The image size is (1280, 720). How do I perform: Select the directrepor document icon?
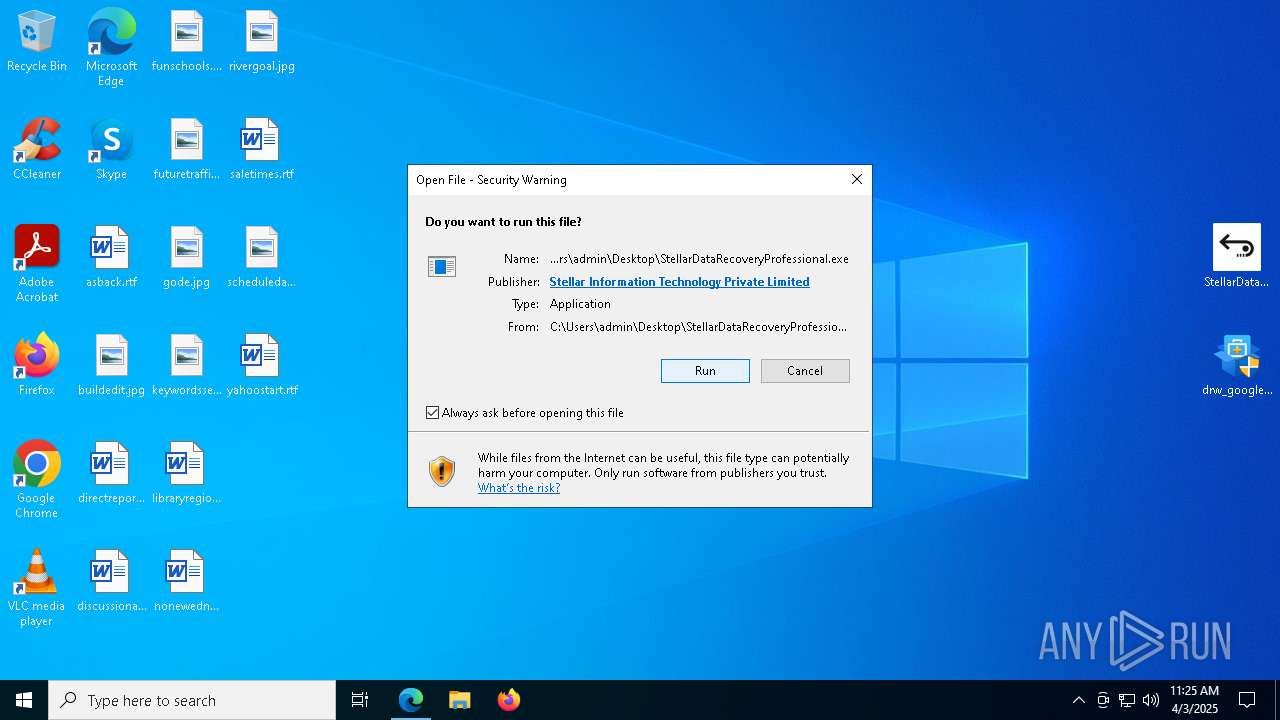pos(111,473)
